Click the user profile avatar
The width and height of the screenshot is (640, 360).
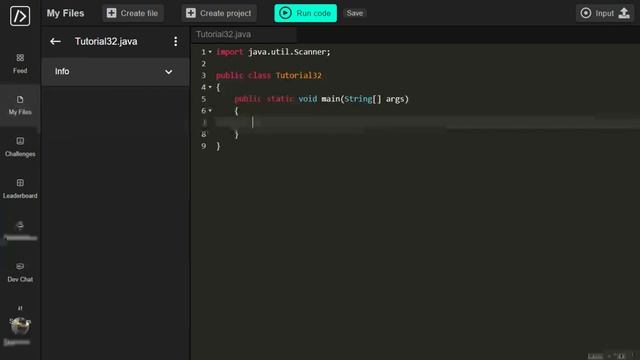coord(20,325)
